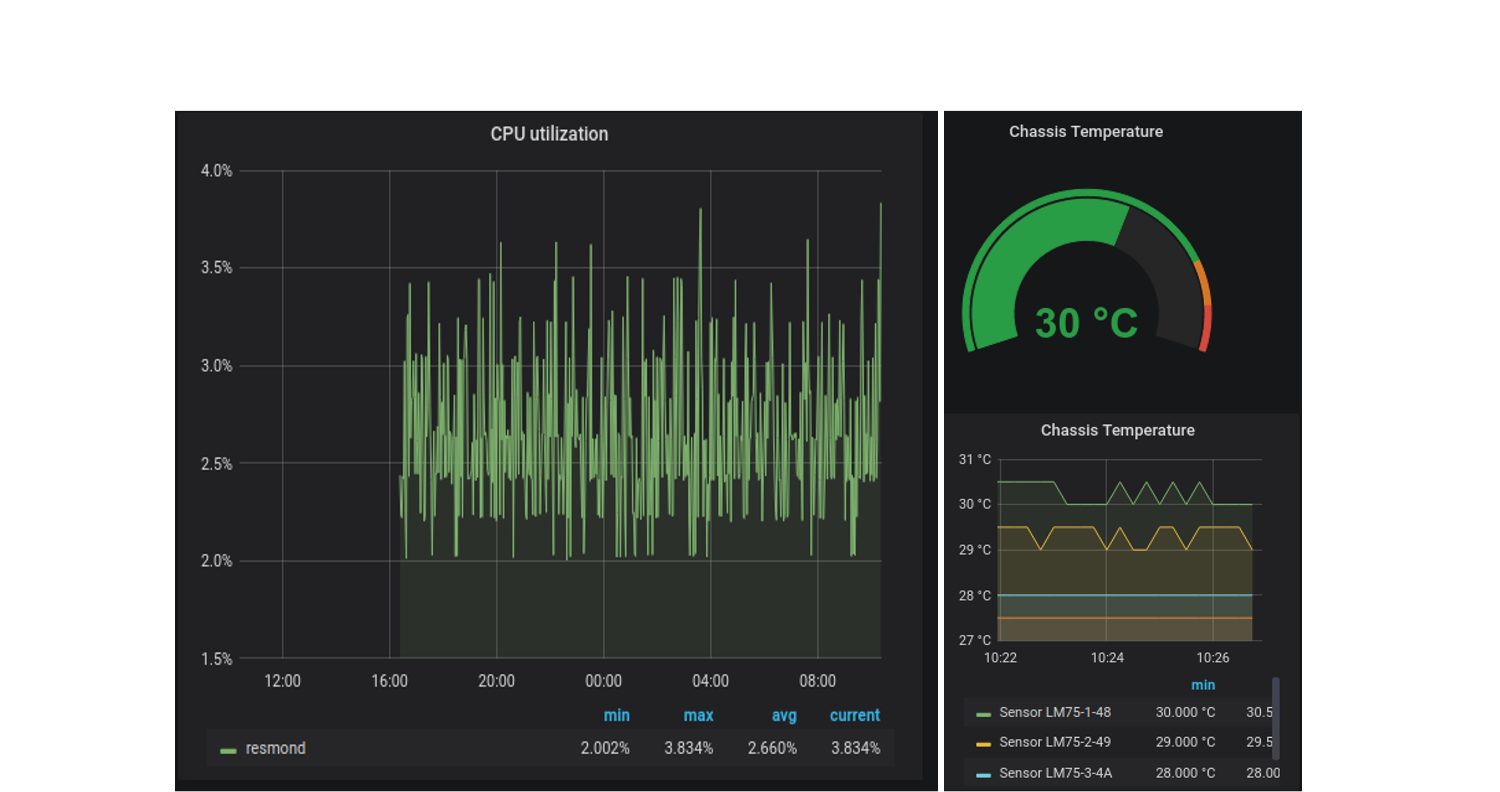The width and height of the screenshot is (1500, 792).
Task: Toggle Sensor LM75-2-49 series in legend
Action: pos(1055,742)
